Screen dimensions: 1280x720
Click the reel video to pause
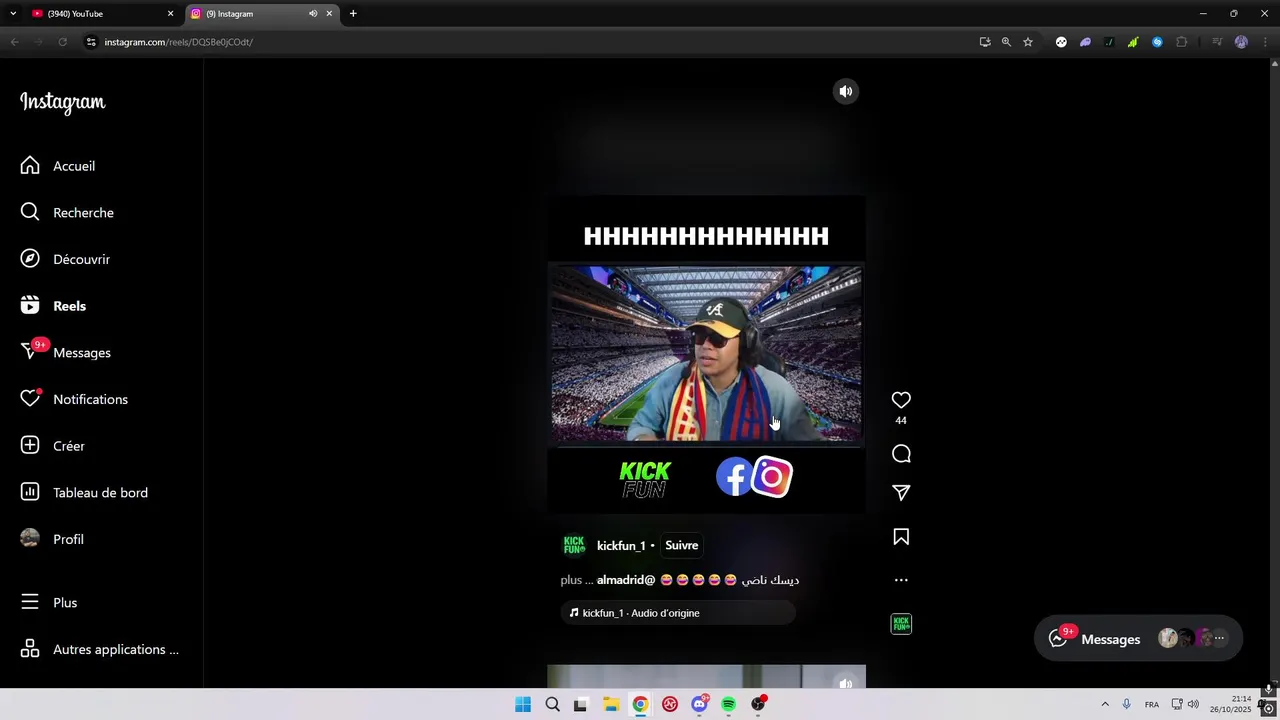pyautogui.click(x=706, y=354)
